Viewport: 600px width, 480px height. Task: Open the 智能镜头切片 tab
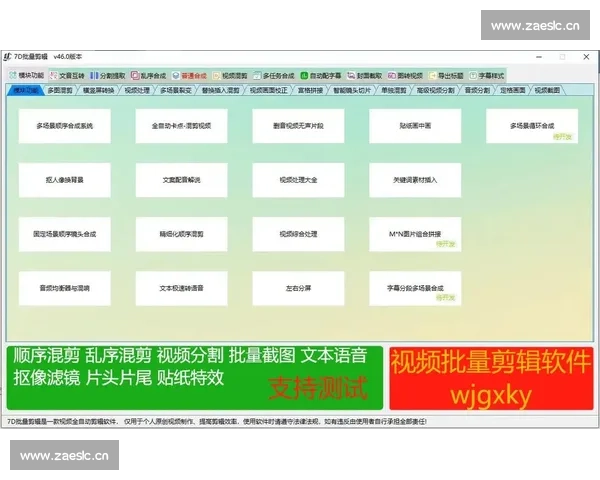tap(352, 90)
